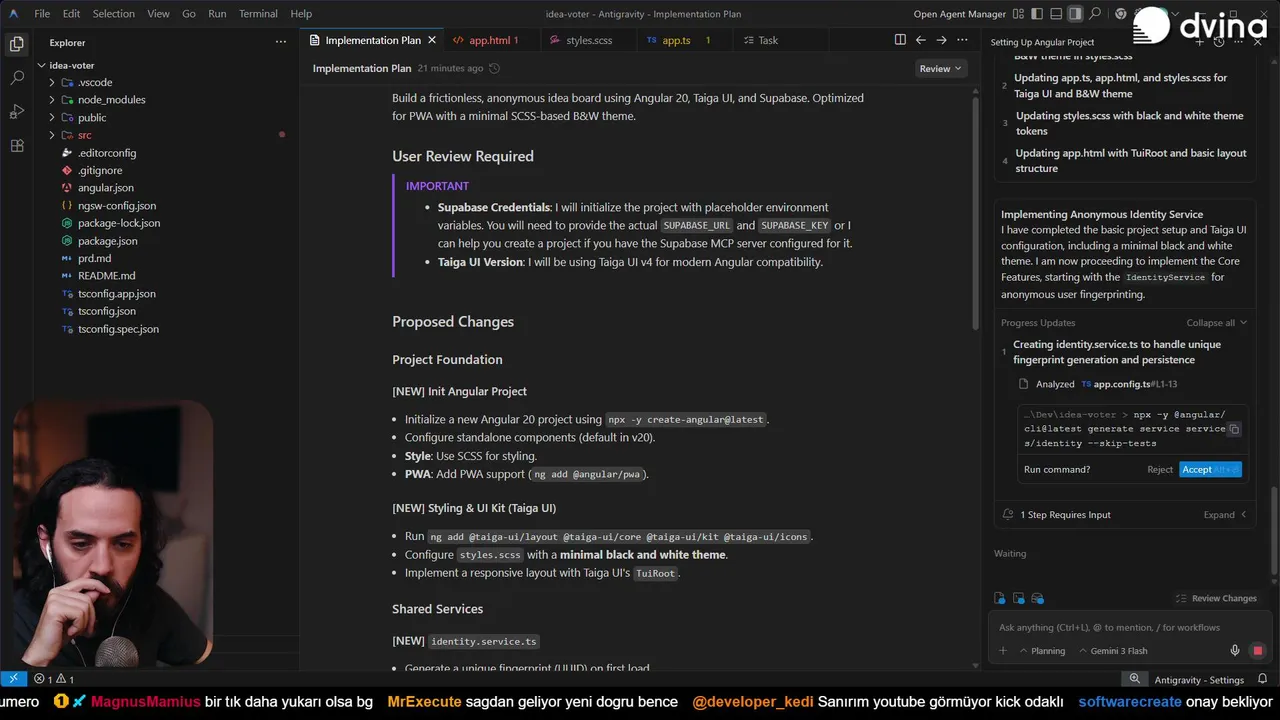Click the plus icon in chat input

[1003, 651]
